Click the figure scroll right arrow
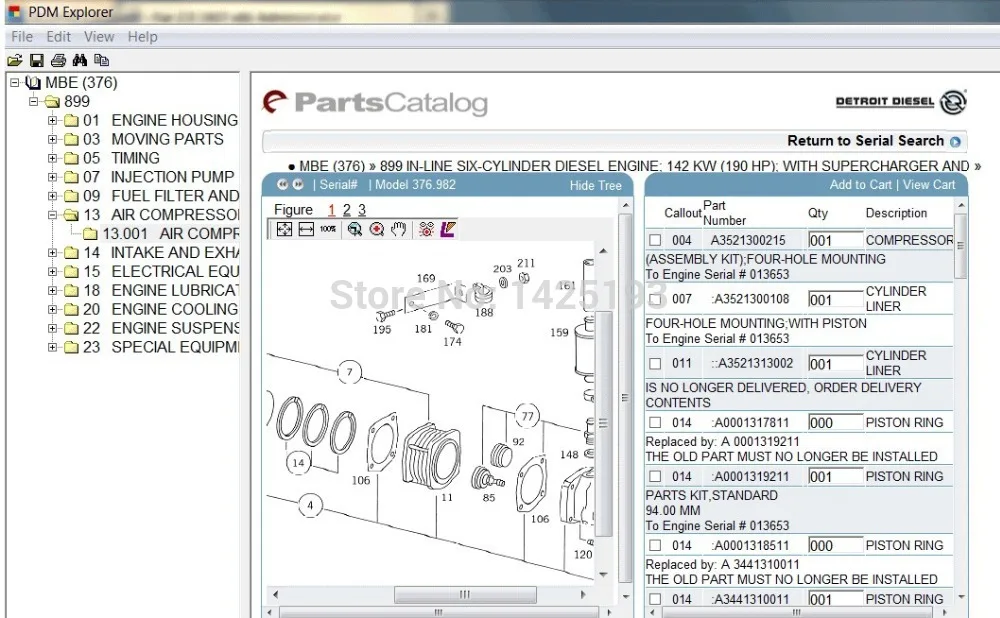 pyautogui.click(x=582, y=594)
